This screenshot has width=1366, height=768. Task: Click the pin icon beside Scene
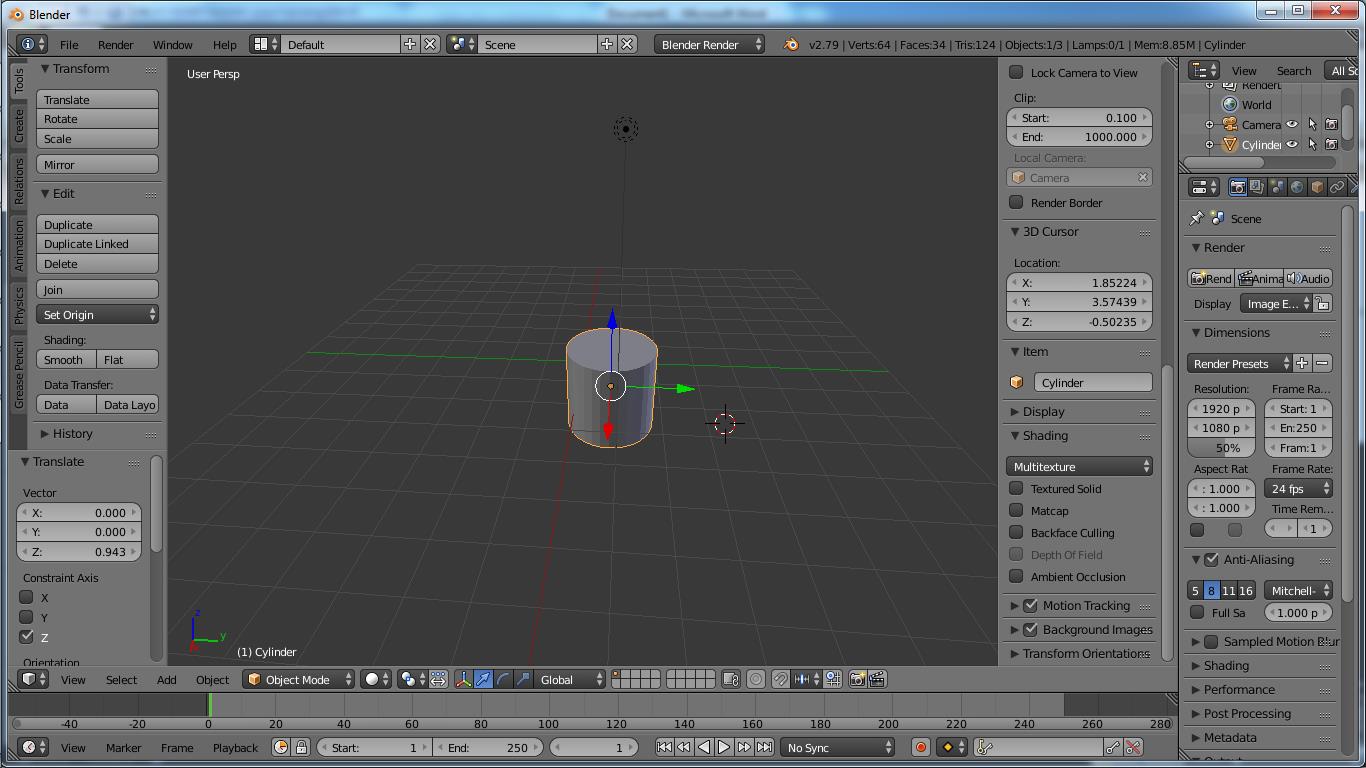tap(1196, 218)
